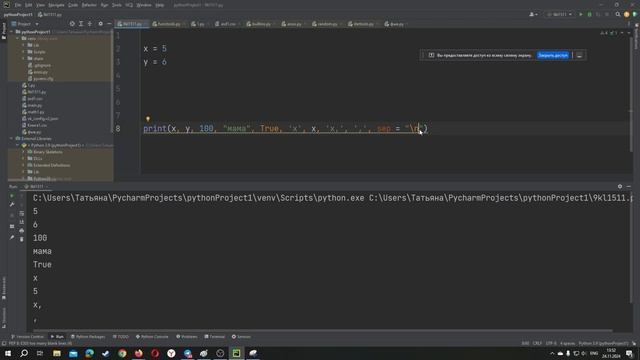The width and height of the screenshot is (640, 360).
Task: Click code line y = 6
Action: (x=155, y=62)
